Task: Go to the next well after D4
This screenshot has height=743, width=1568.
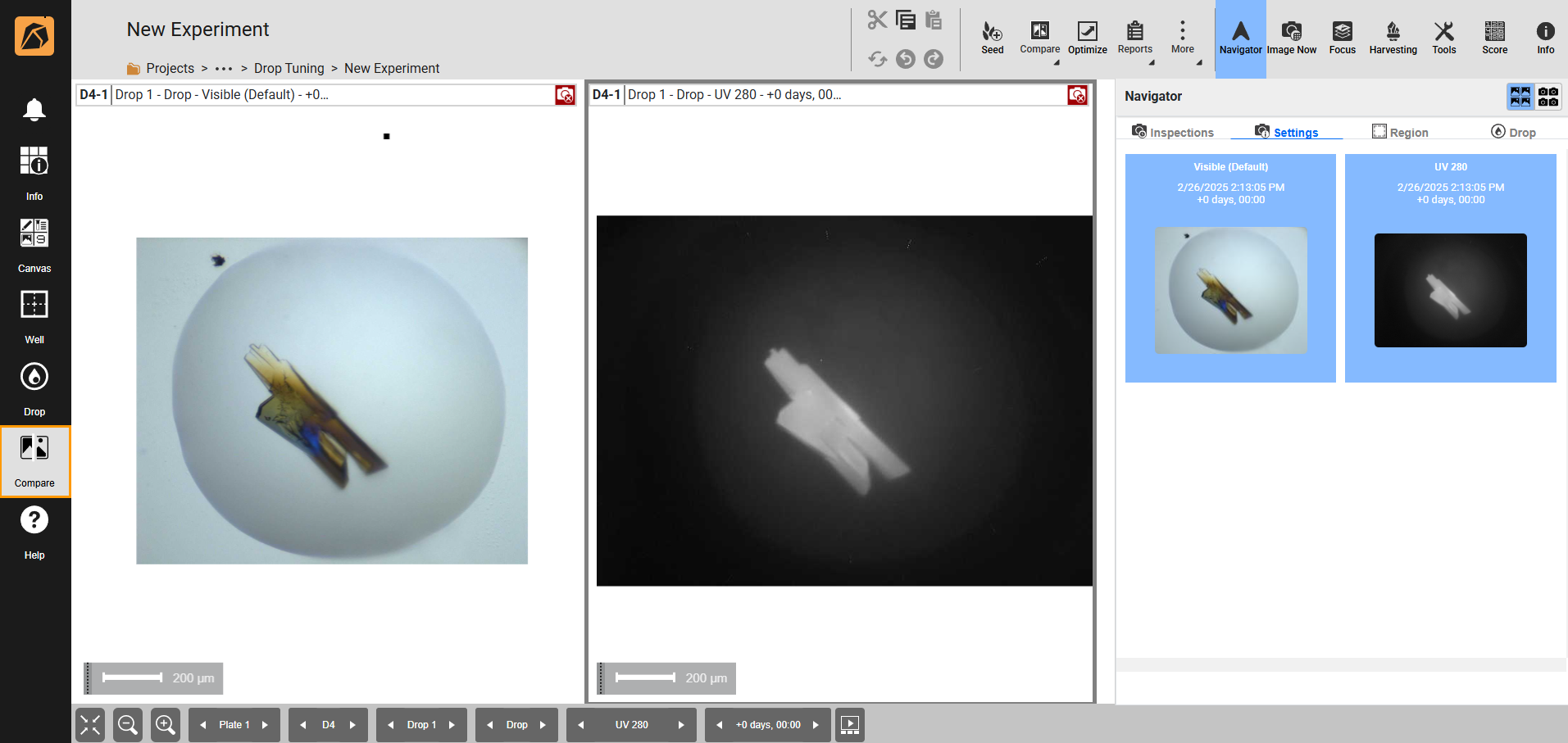Action: pos(353,725)
